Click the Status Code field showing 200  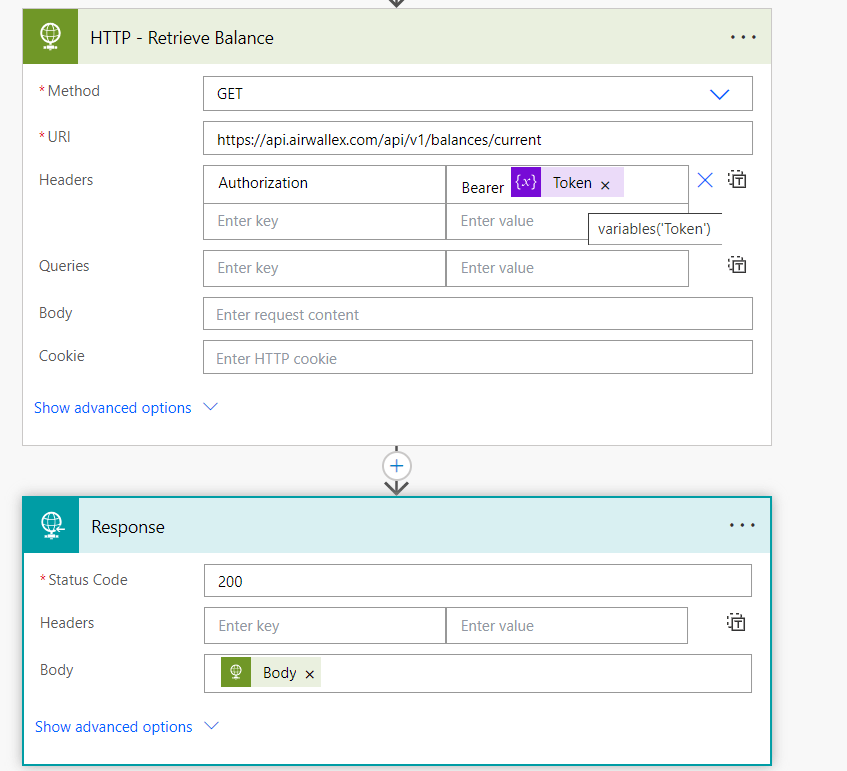click(x=477, y=581)
